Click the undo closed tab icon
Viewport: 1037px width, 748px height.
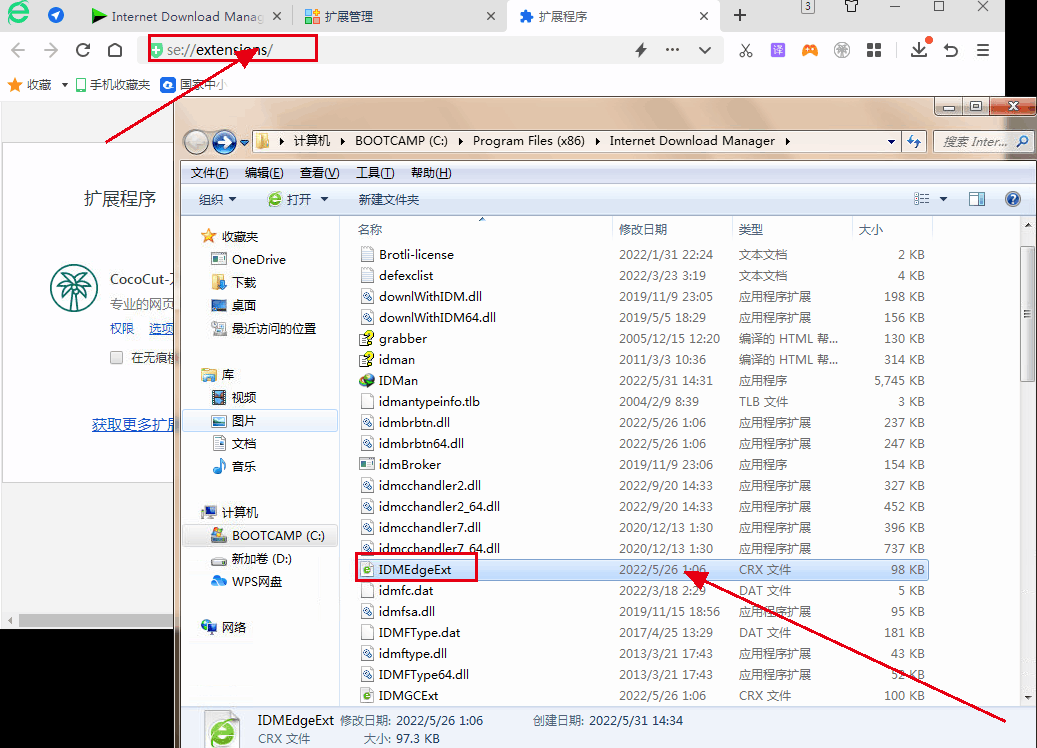[x=951, y=50]
